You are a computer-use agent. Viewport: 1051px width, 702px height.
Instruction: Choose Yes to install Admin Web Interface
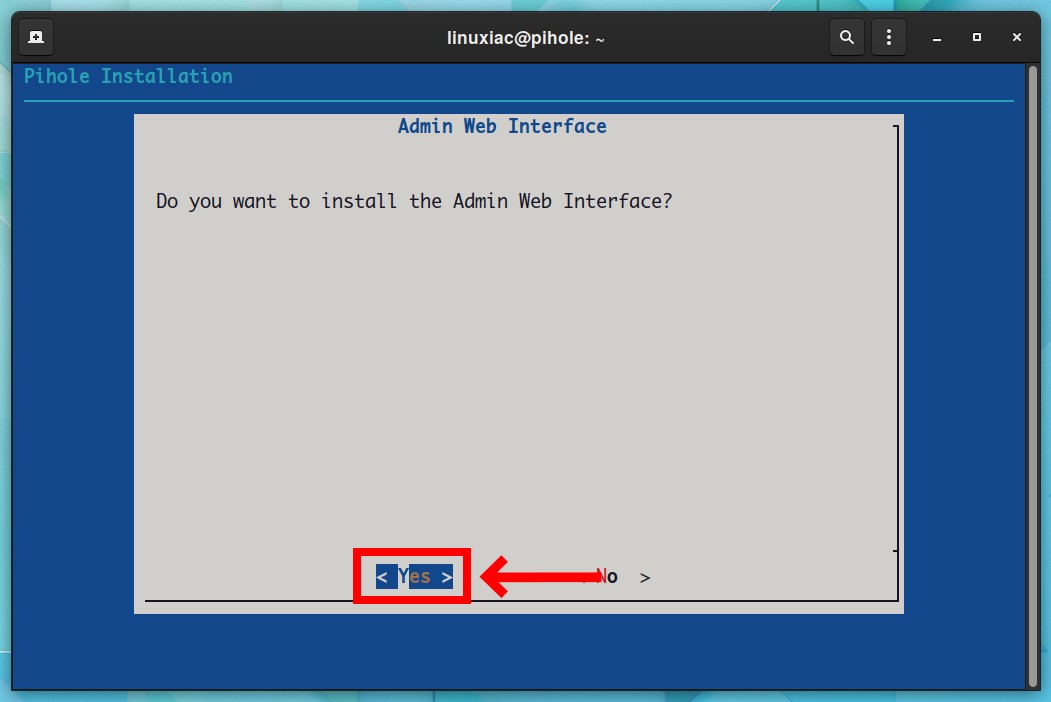coord(414,577)
